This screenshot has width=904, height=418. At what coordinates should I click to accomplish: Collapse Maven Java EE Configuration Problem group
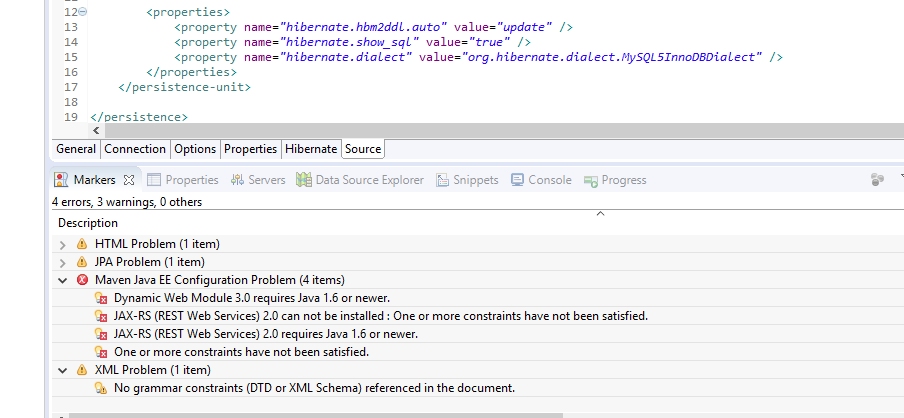click(x=63, y=280)
